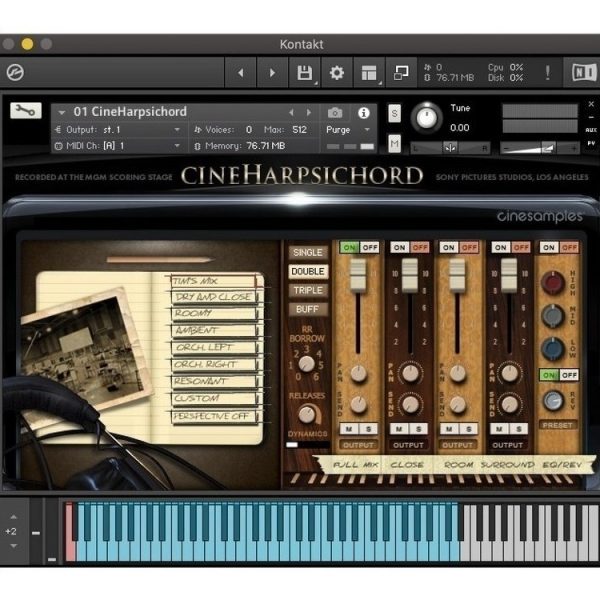The image size is (600, 600).
Task: Open the settings gear options
Action: [337, 73]
